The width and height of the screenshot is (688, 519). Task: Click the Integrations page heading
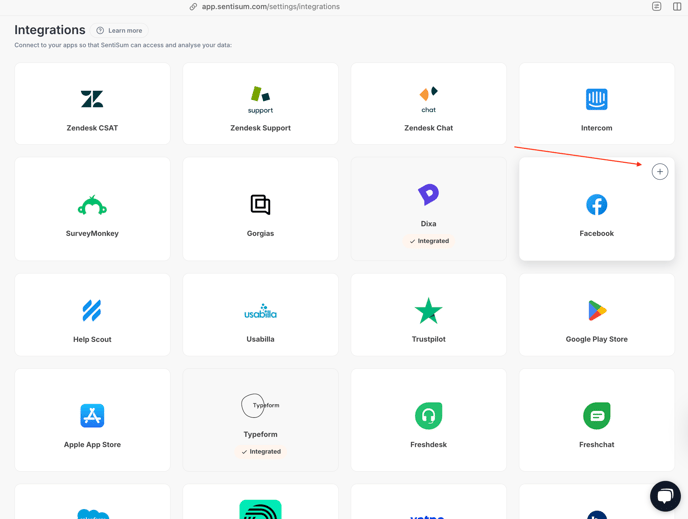(x=50, y=30)
